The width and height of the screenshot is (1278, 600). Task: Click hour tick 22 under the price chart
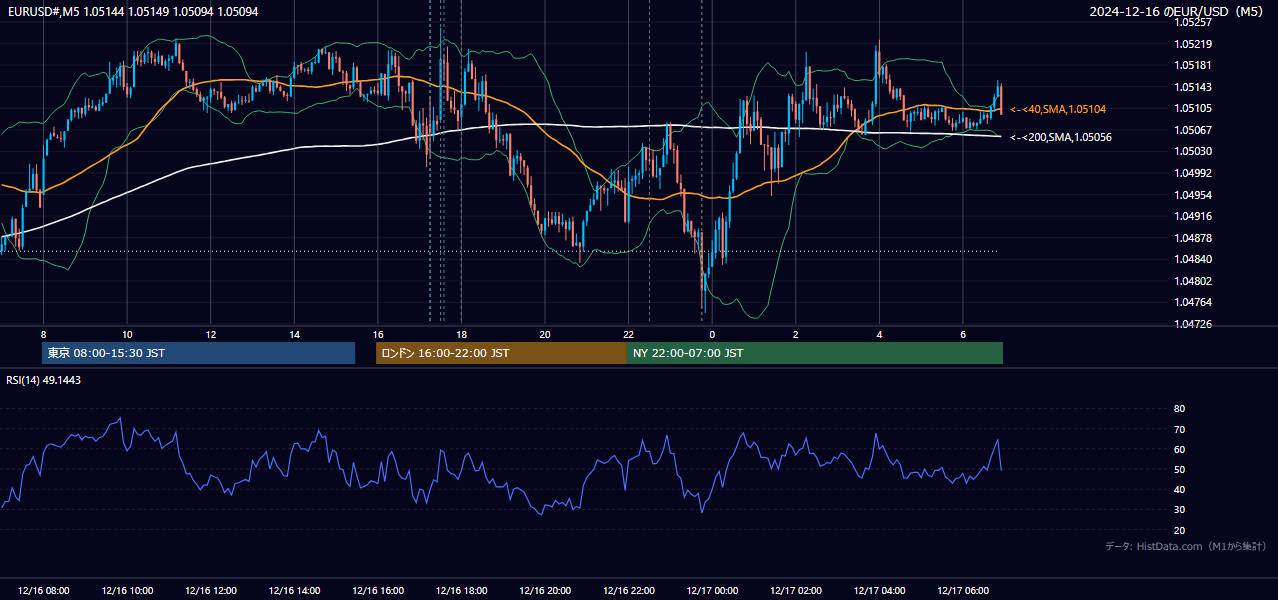628,334
